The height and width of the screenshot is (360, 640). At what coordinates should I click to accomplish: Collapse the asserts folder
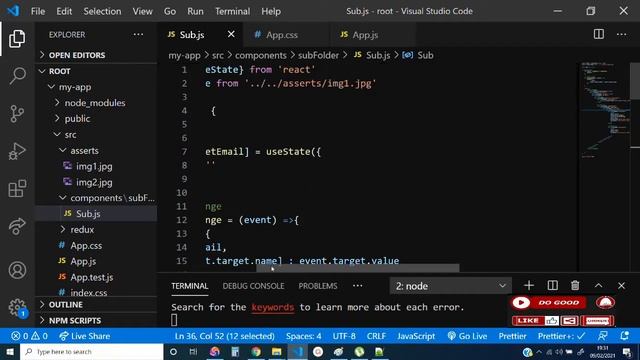[x=96, y=150]
